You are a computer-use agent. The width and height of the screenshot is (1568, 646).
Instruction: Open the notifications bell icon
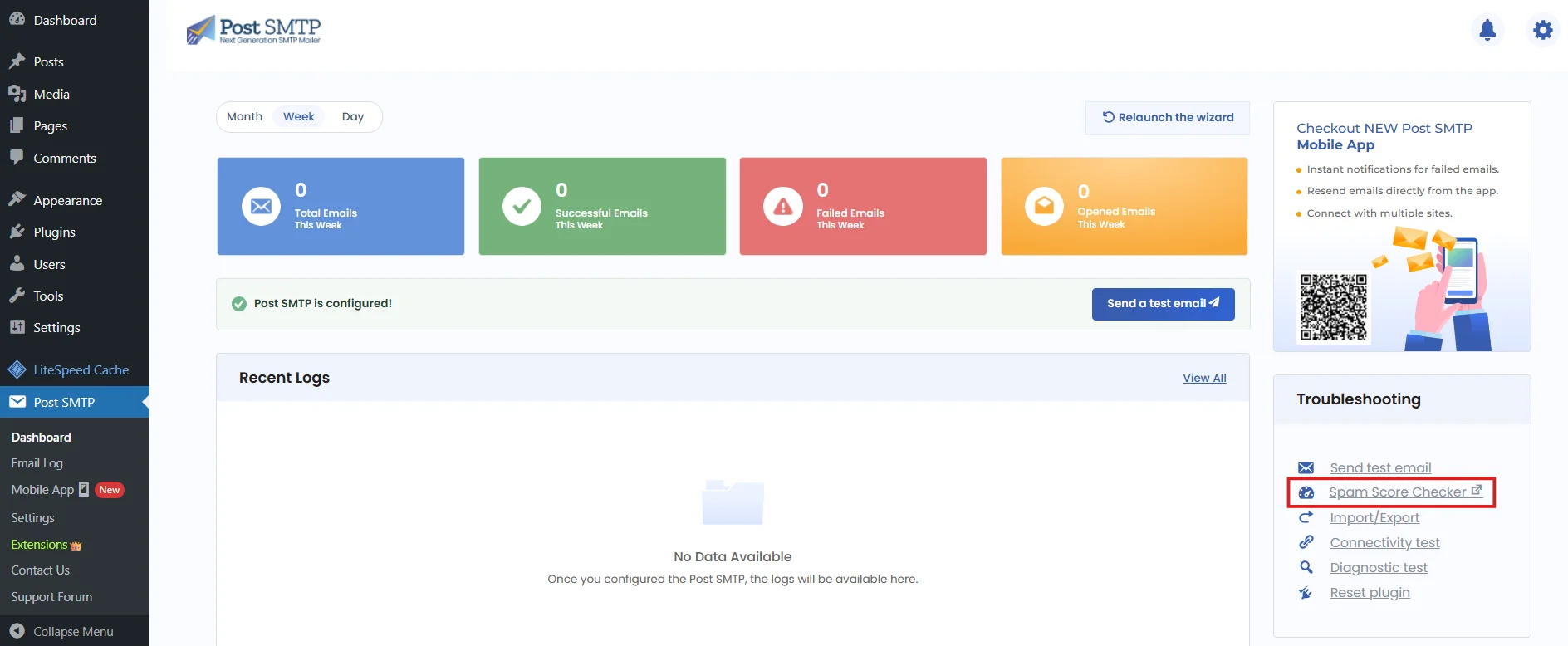[1487, 30]
